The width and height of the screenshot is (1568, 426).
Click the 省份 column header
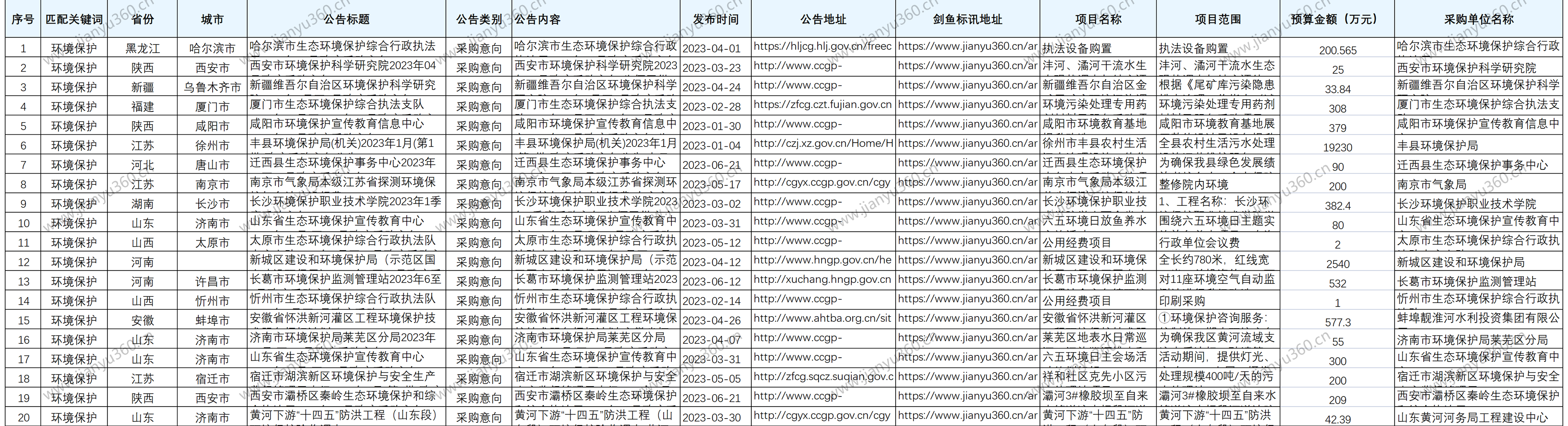pos(143,19)
